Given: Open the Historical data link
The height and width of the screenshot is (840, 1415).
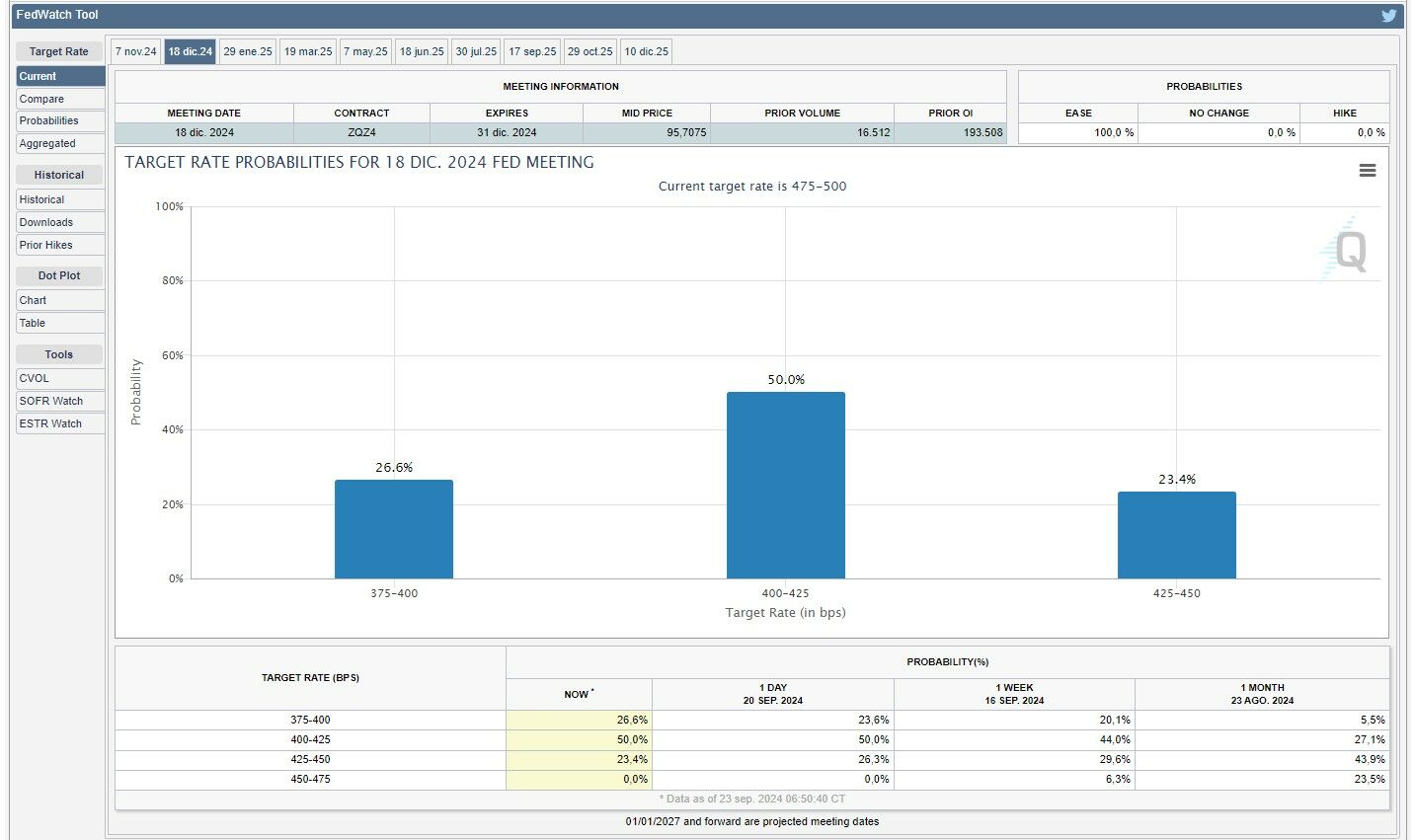Looking at the screenshot, I should [41, 199].
